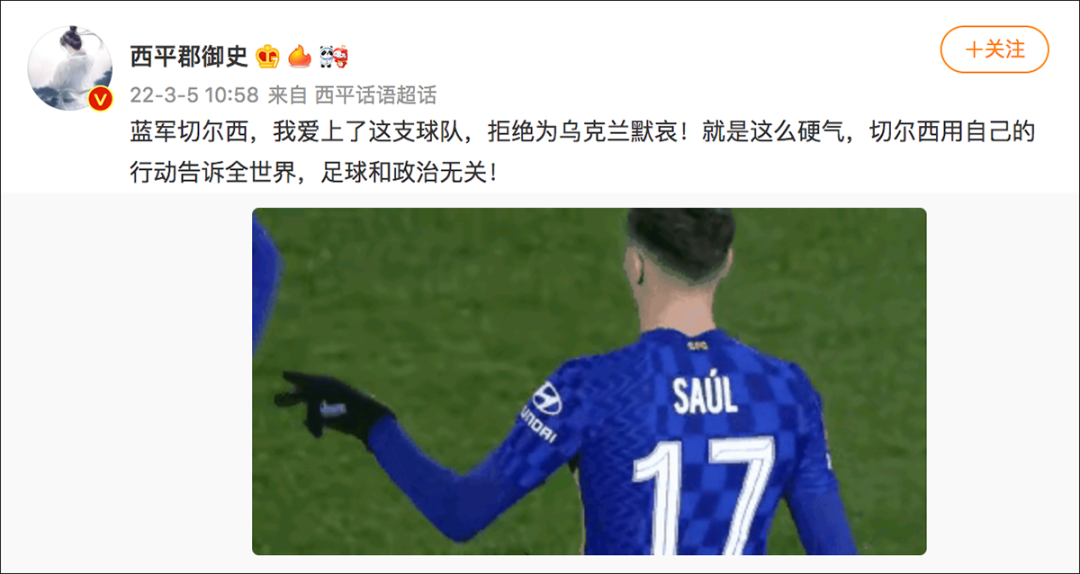The height and width of the screenshot is (574, 1080).
Task: Click the number 17 on jersey
Action: (704, 495)
